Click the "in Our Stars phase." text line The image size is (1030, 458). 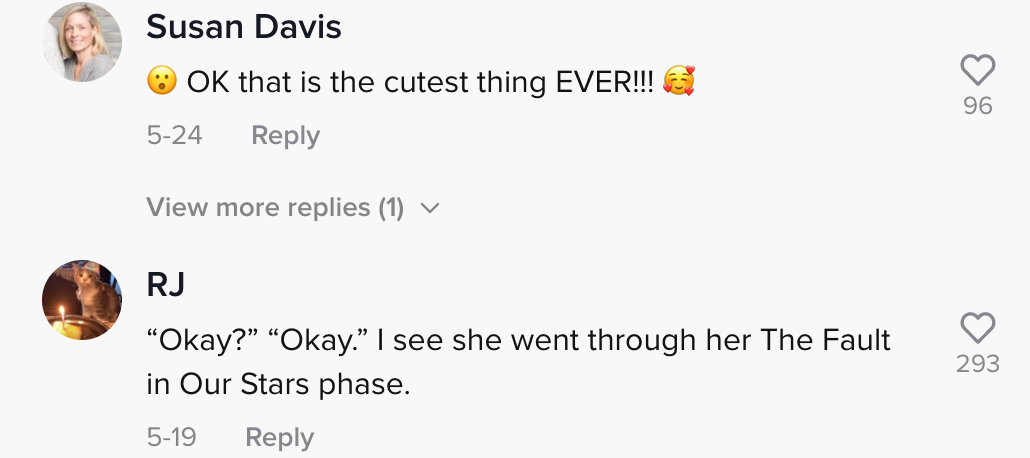click(x=278, y=385)
